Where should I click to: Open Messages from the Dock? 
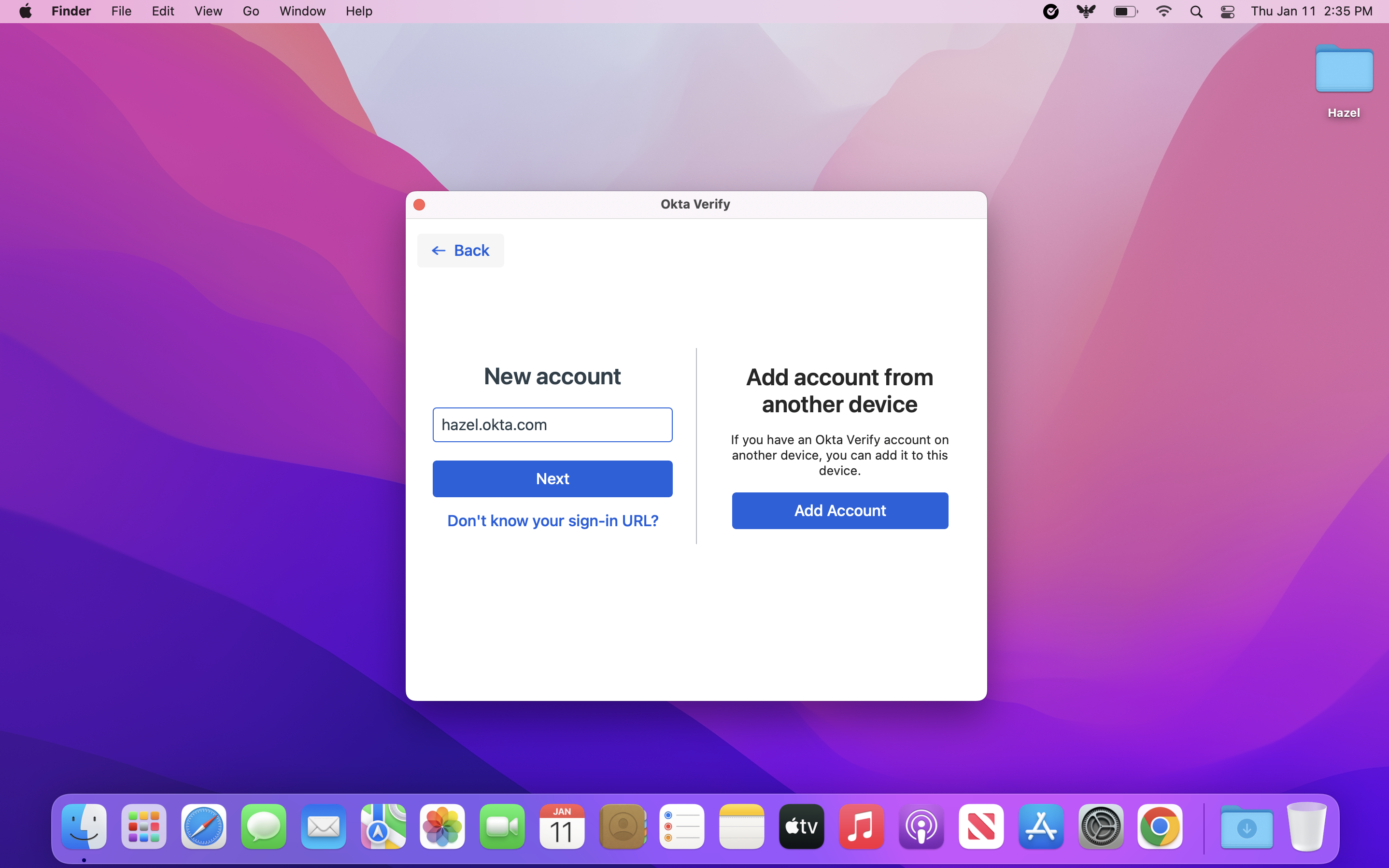tap(264, 826)
